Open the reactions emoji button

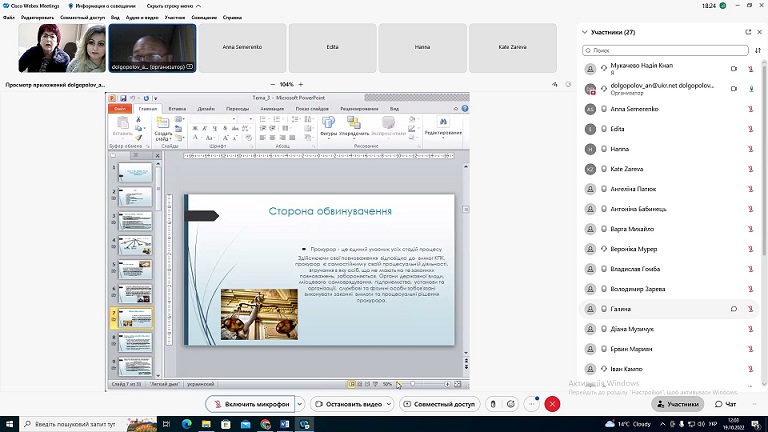pyautogui.click(x=510, y=404)
